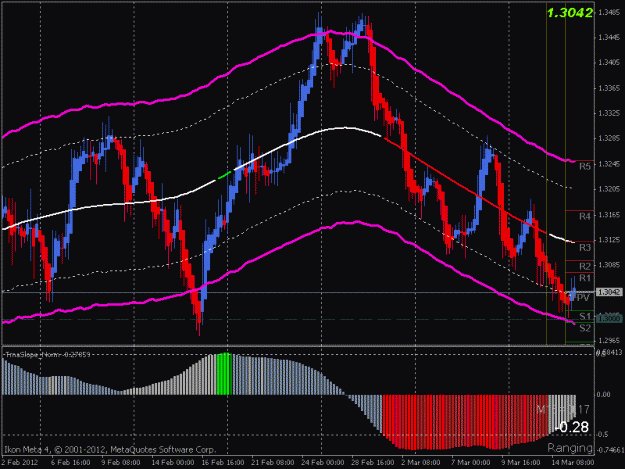
Task: Select the 9 Mar 16:00 time label
Action: (x=521, y=462)
